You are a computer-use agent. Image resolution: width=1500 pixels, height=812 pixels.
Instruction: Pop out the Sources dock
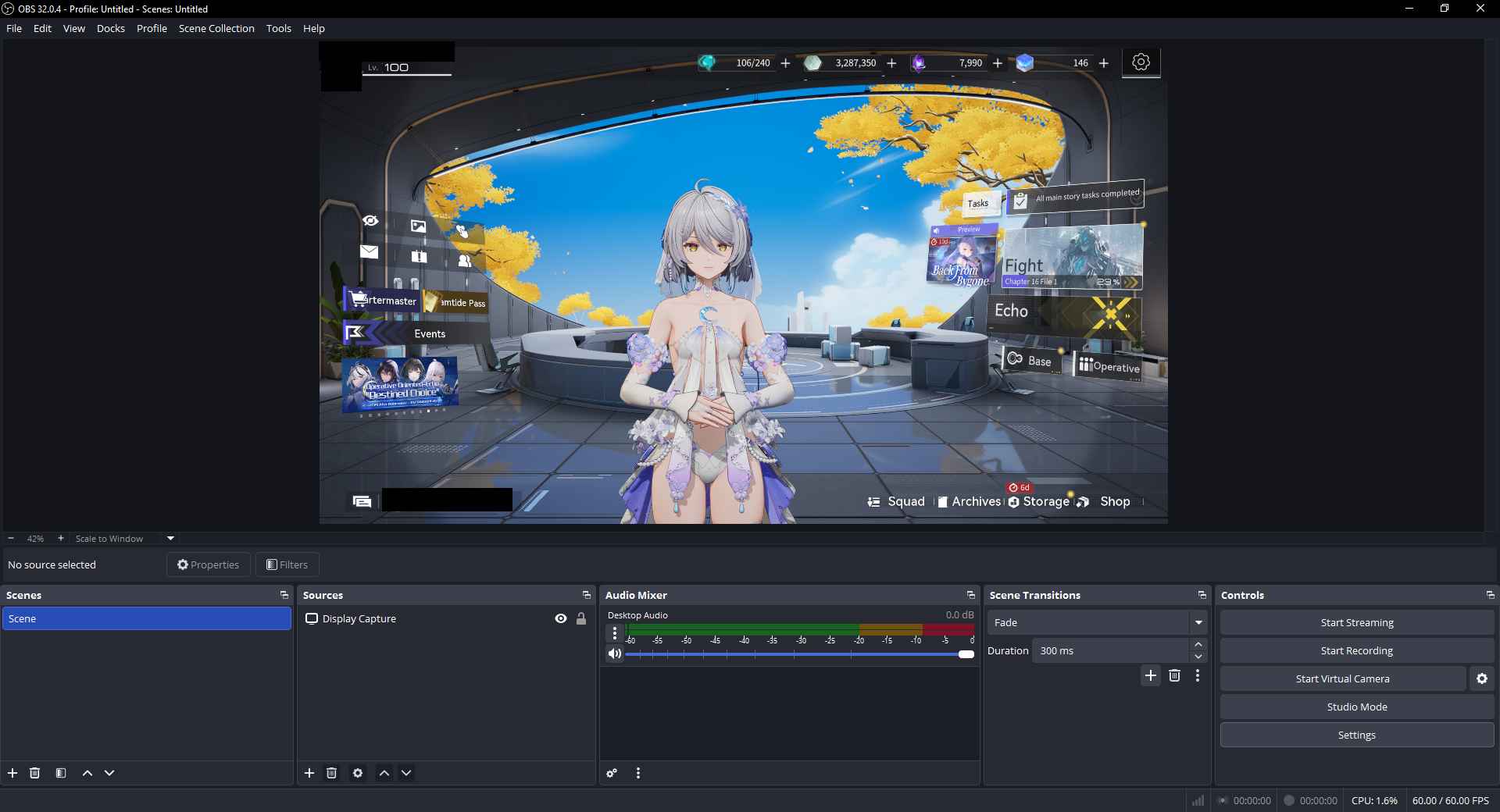point(587,595)
